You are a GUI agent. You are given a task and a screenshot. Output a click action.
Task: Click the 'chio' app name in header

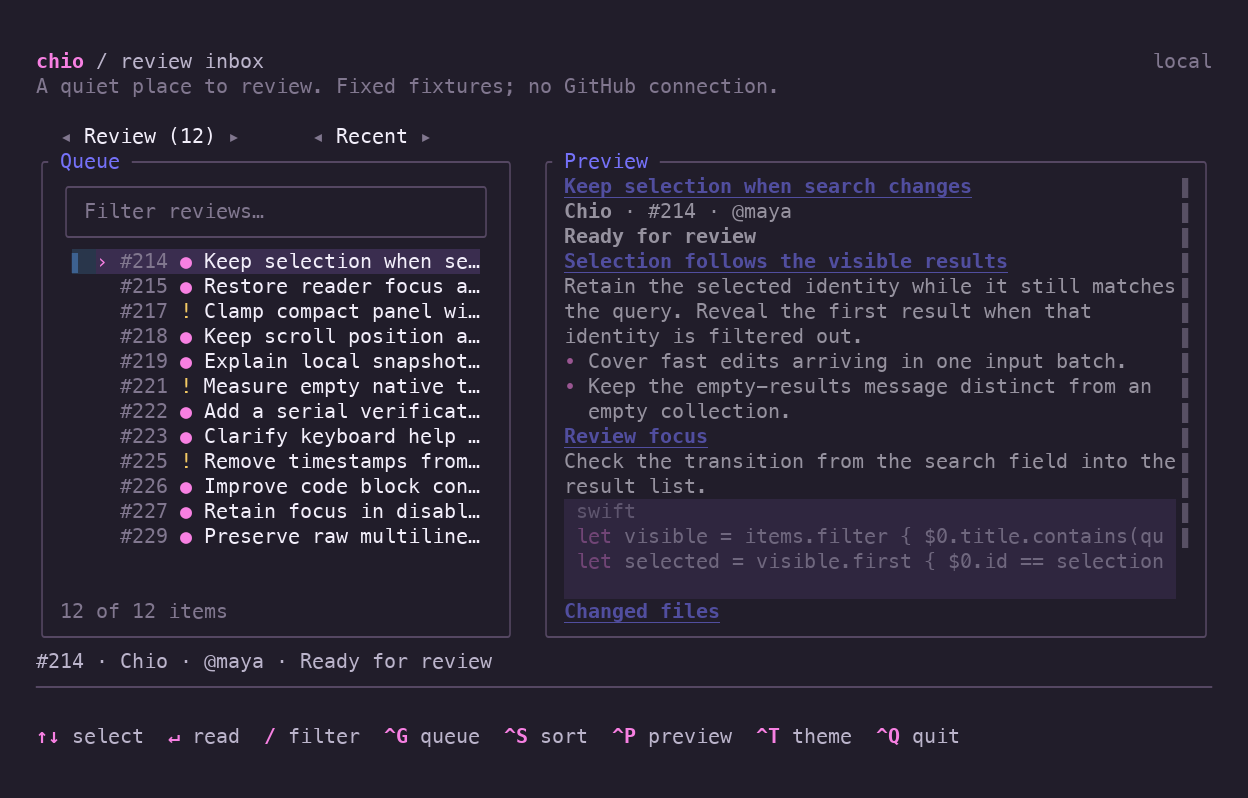click(x=60, y=62)
